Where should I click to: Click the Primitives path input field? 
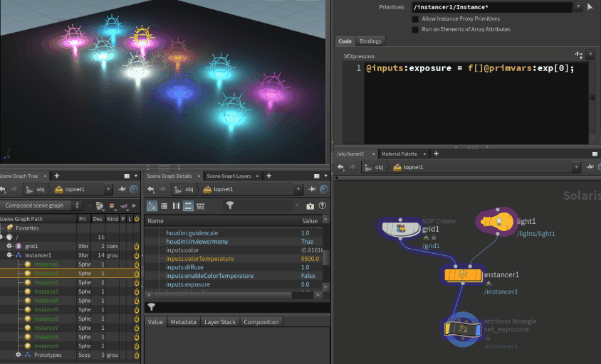point(492,7)
